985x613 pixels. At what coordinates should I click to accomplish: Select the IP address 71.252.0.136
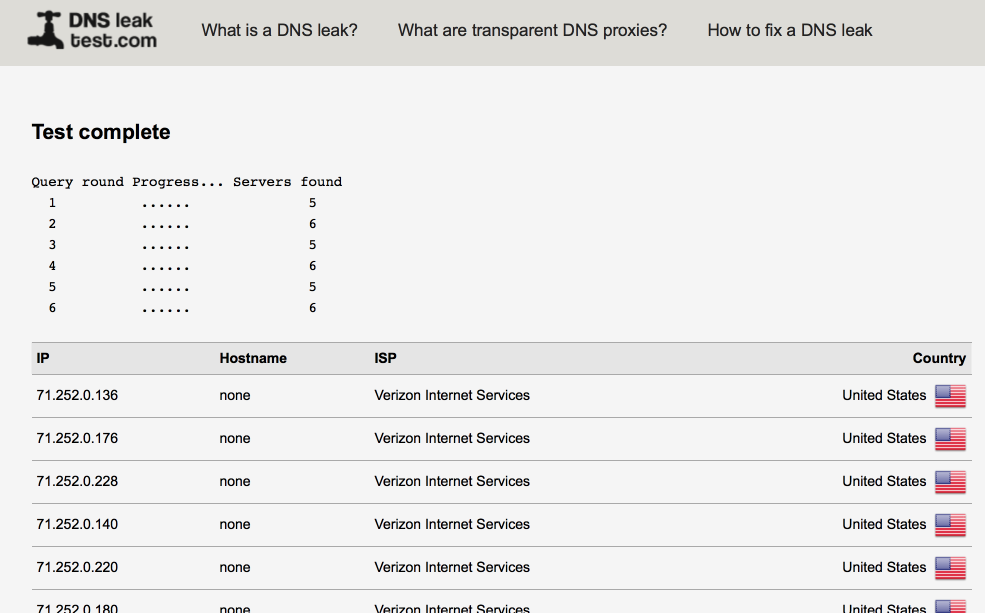pyautogui.click(x=77, y=395)
